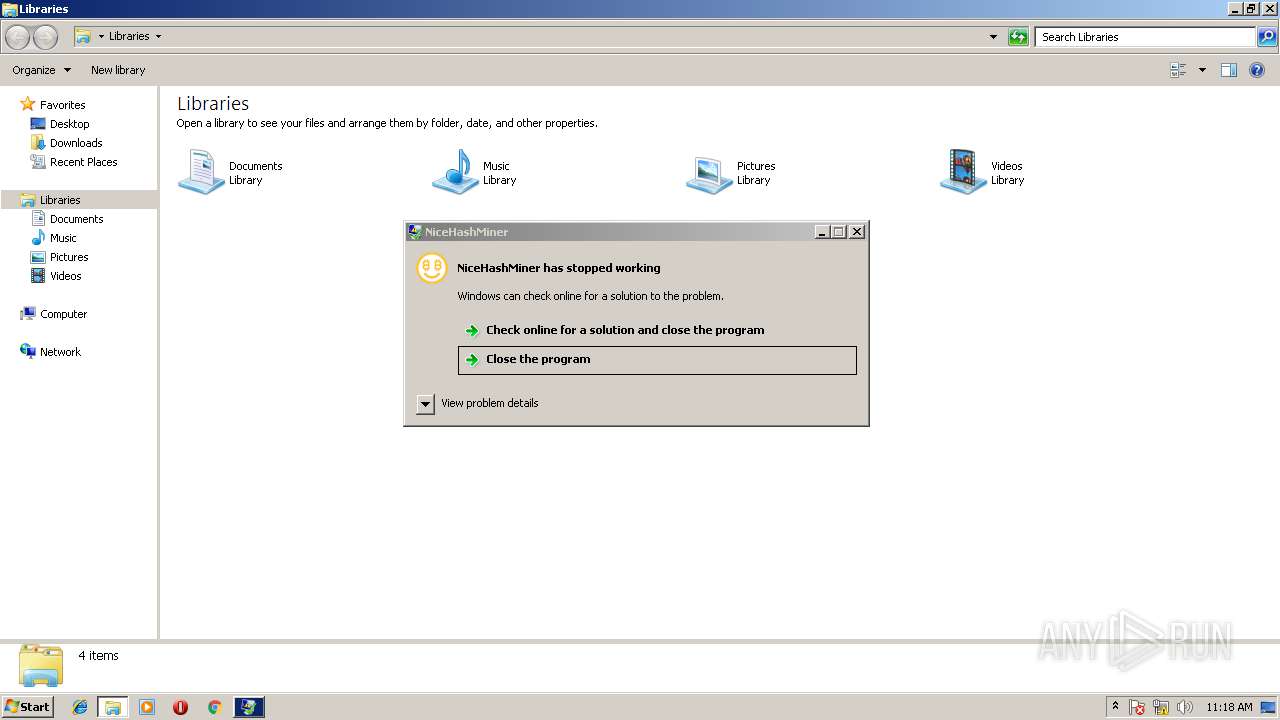Minimize the NiceHashMiner dialog
The width and height of the screenshot is (1280, 720).
coord(822,232)
